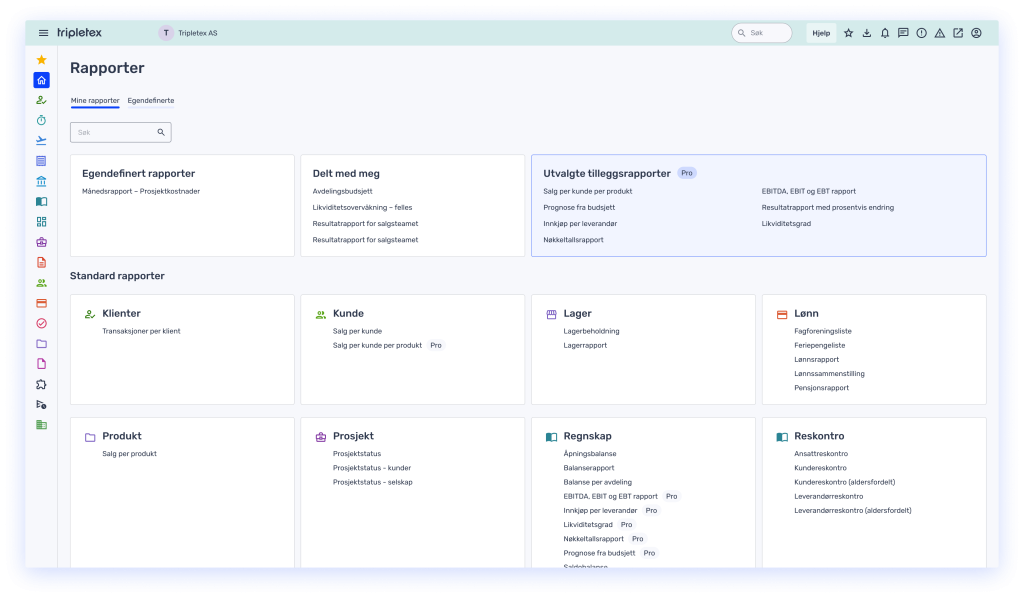Open the Tripletex AS company selector

[x=189, y=33]
